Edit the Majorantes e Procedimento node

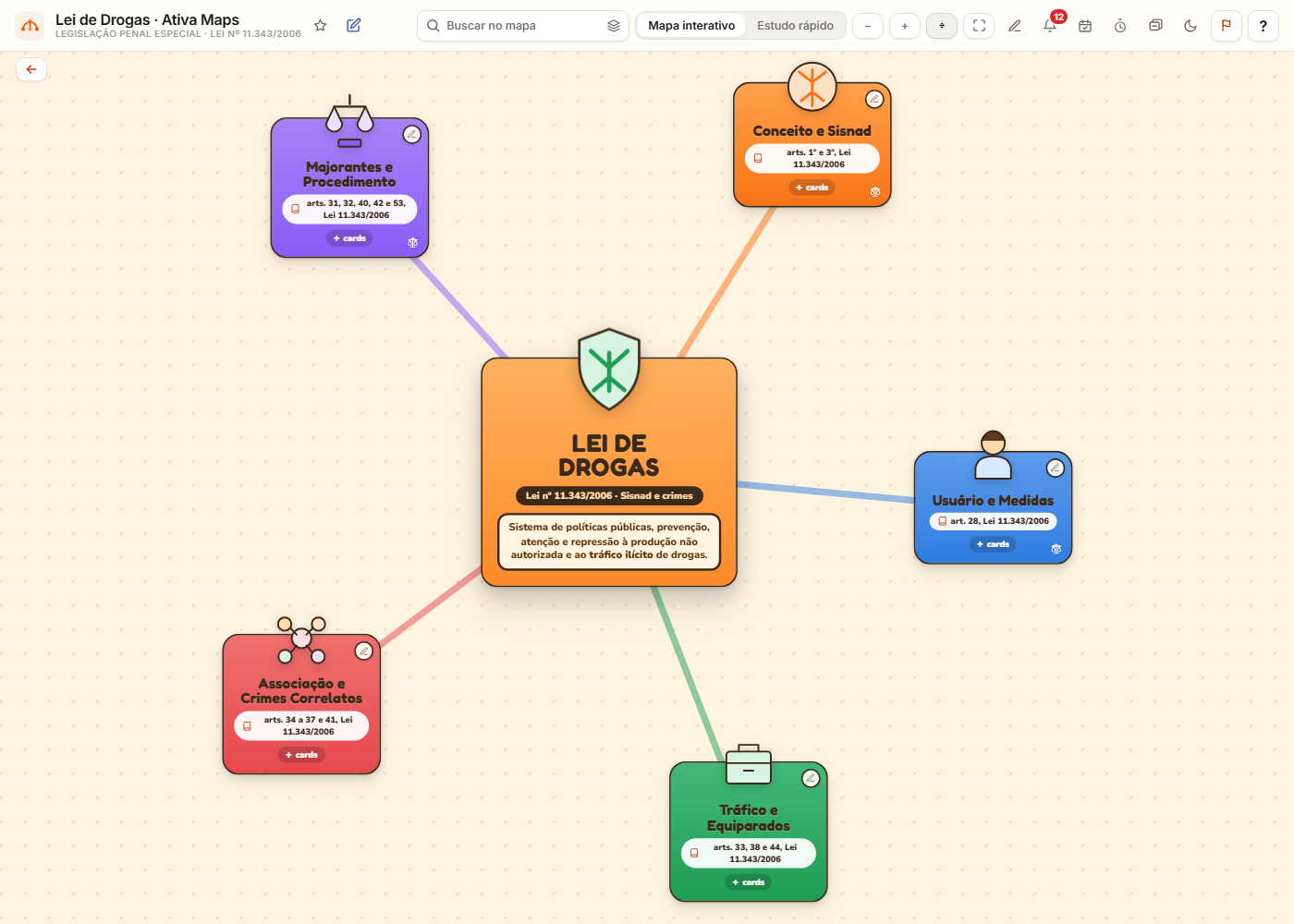pos(412,135)
